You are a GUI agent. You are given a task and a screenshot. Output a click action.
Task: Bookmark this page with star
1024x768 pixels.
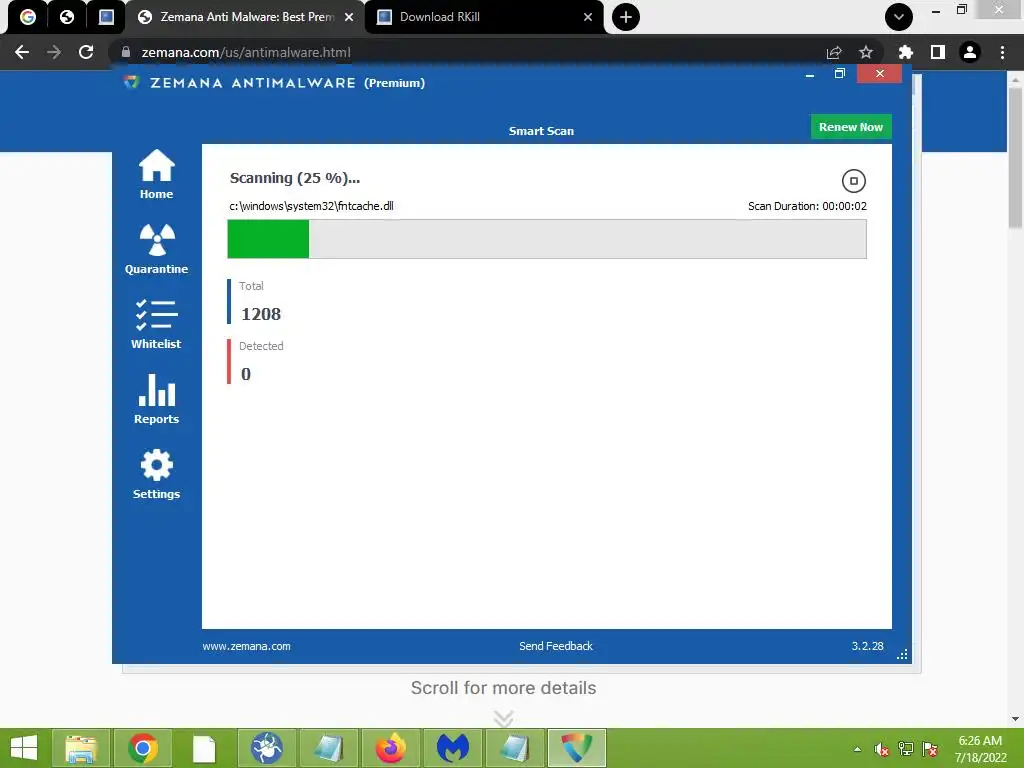coord(866,52)
